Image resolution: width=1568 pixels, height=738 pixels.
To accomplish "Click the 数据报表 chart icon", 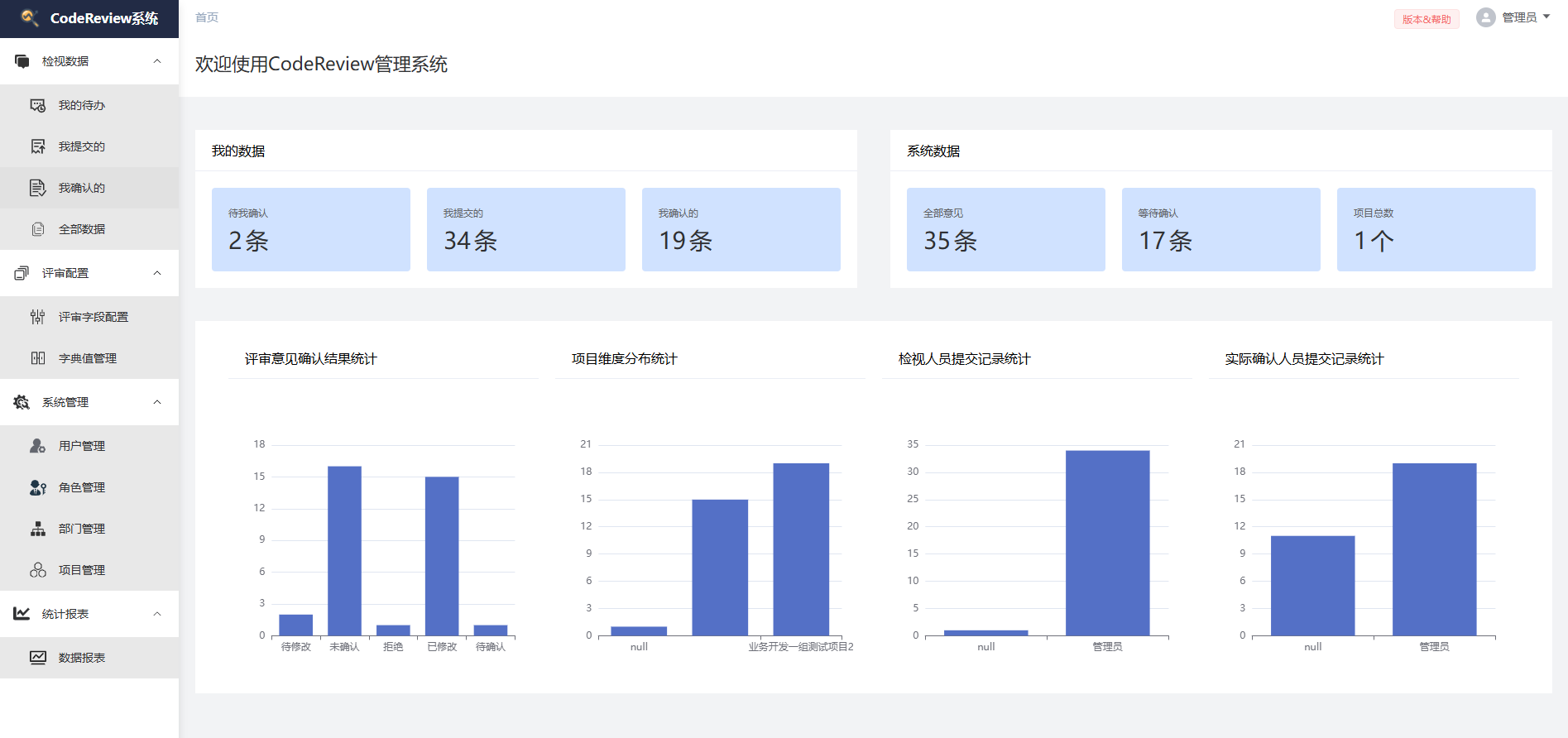I will (x=38, y=658).
